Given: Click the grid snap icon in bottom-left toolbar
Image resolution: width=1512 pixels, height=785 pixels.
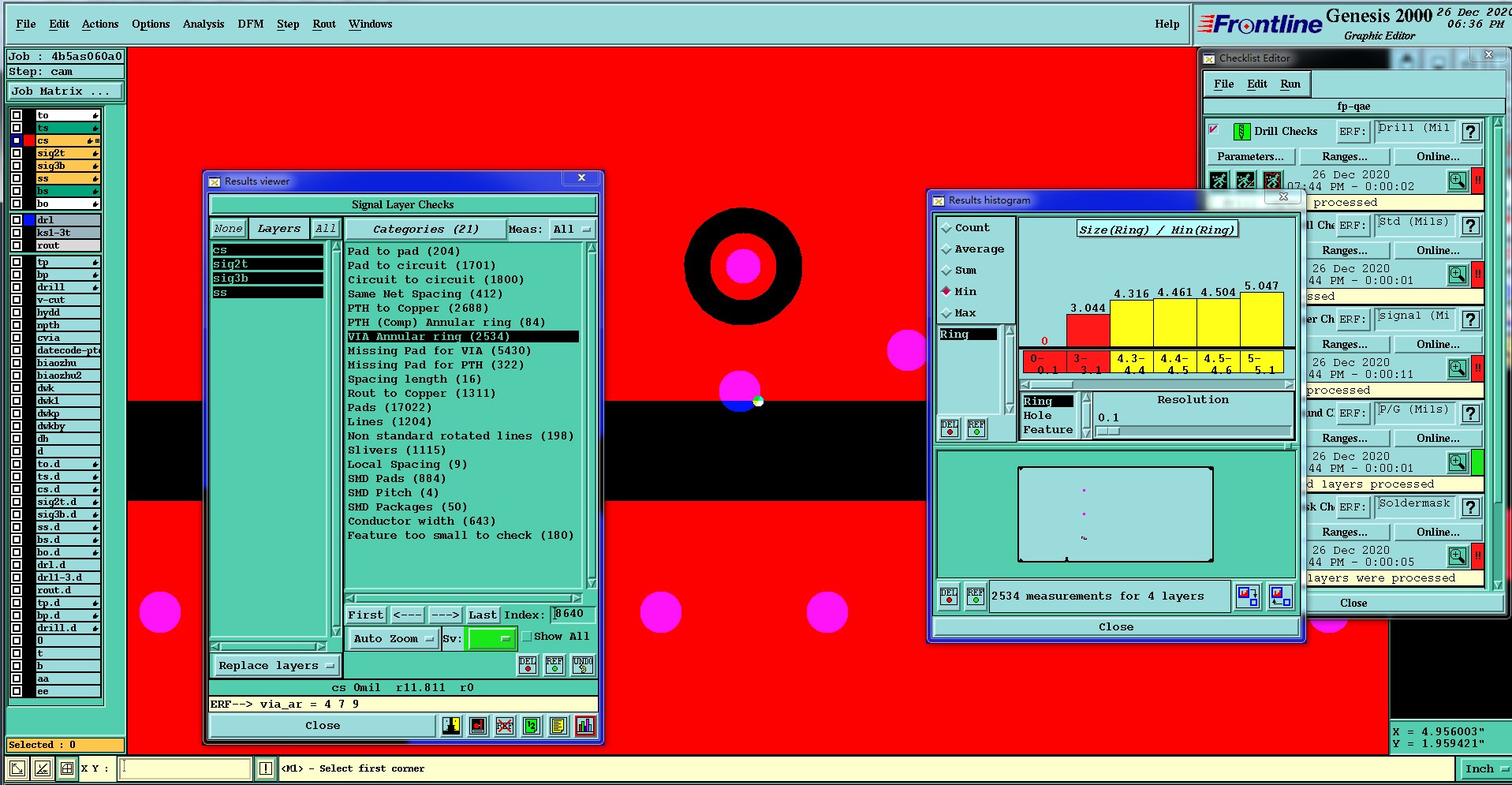Looking at the screenshot, I should [x=68, y=768].
